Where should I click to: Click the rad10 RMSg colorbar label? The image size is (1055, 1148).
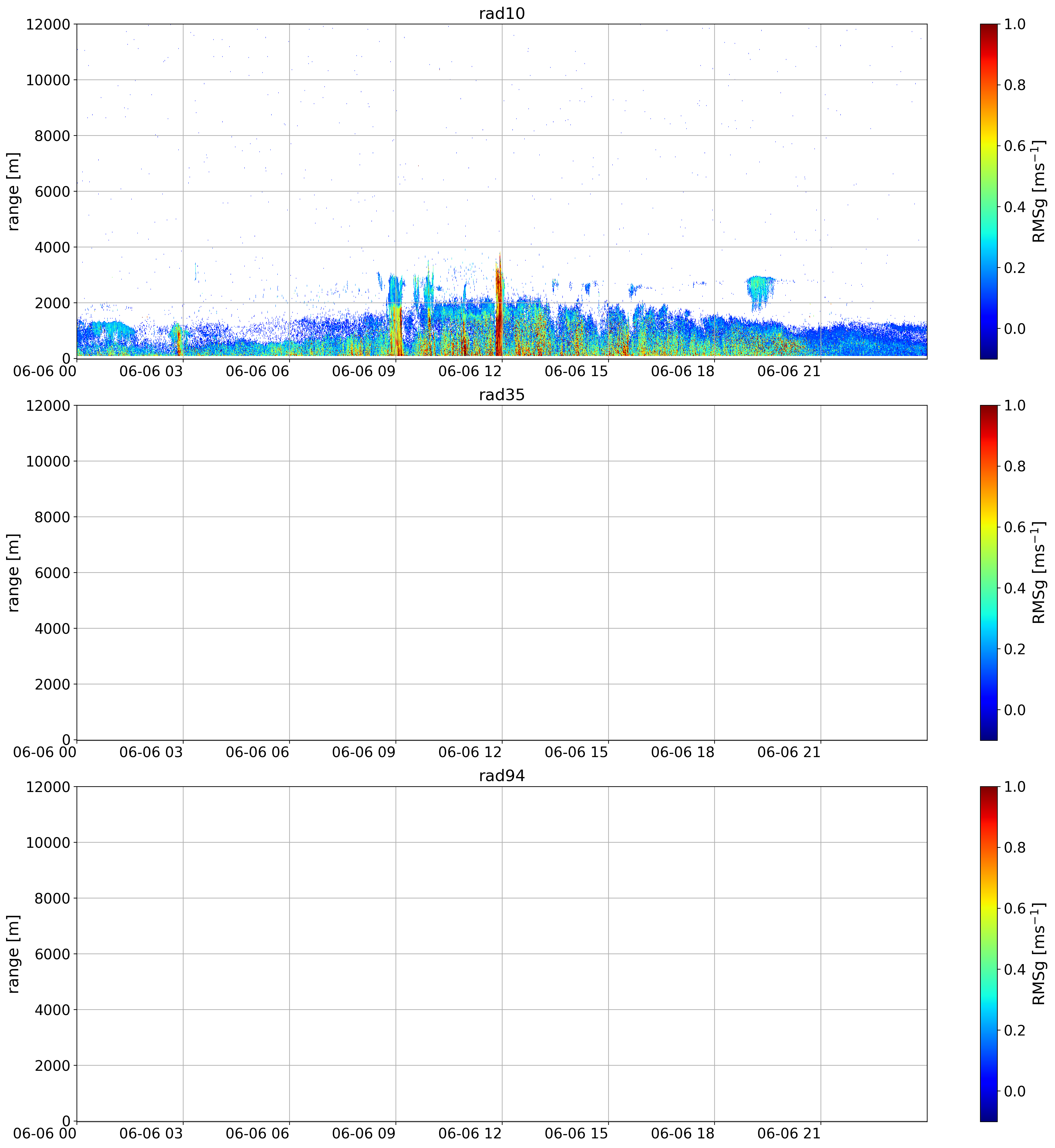(1040, 191)
